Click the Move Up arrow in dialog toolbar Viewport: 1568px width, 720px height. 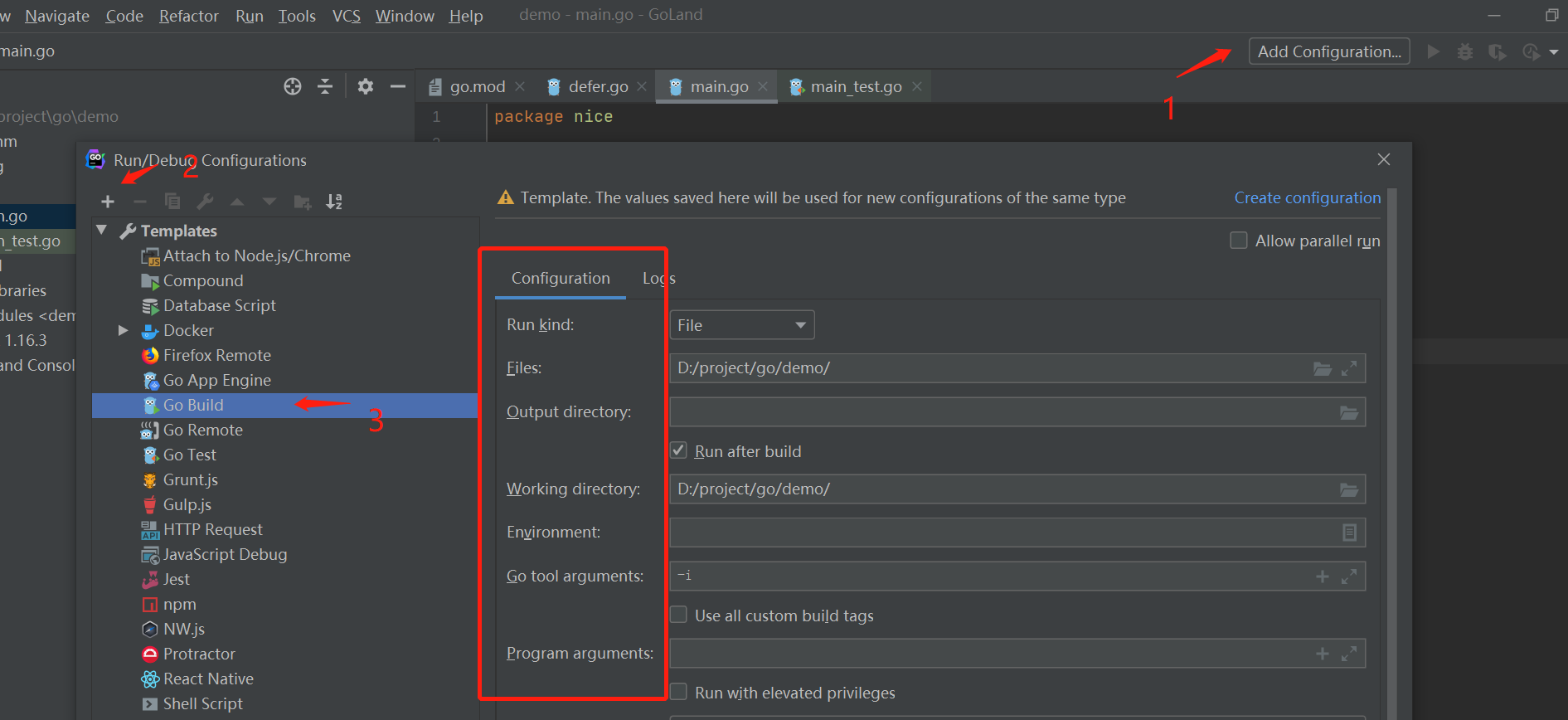(x=237, y=202)
